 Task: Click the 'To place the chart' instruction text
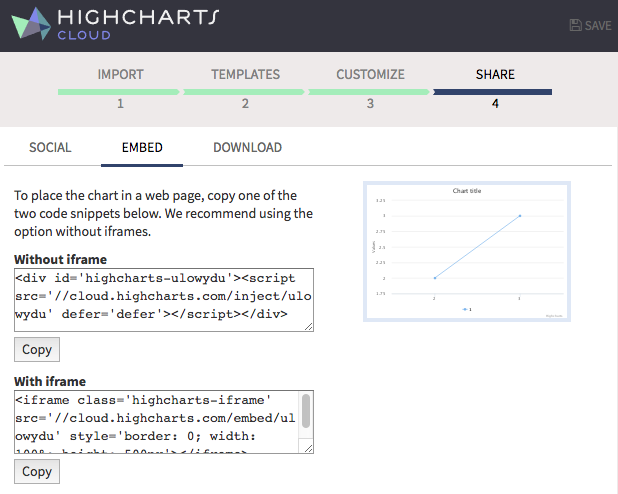pyautogui.click(x=164, y=213)
